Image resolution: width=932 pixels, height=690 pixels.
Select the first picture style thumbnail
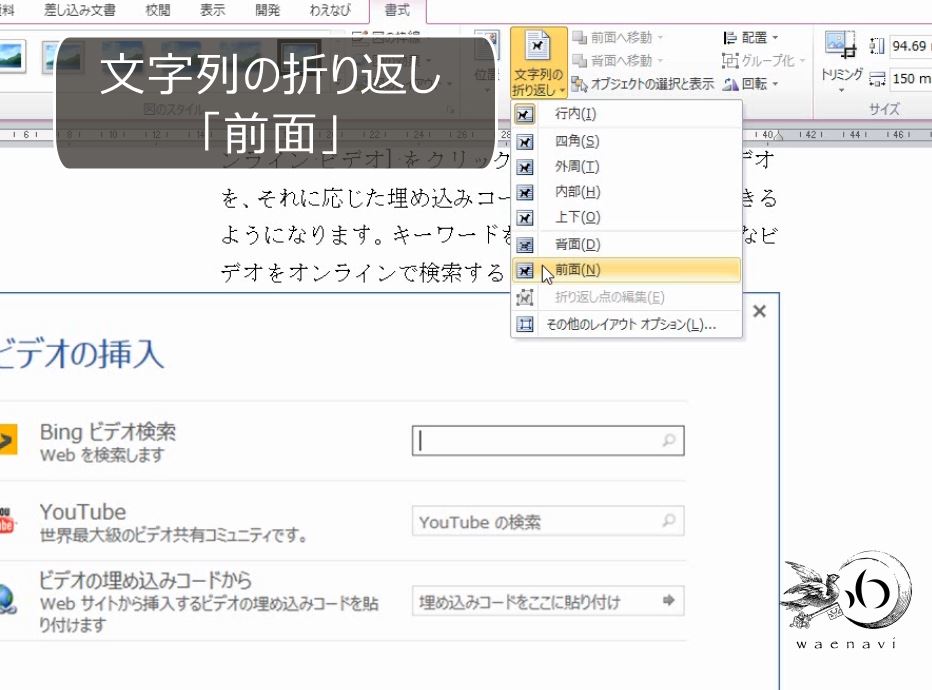coord(12,56)
